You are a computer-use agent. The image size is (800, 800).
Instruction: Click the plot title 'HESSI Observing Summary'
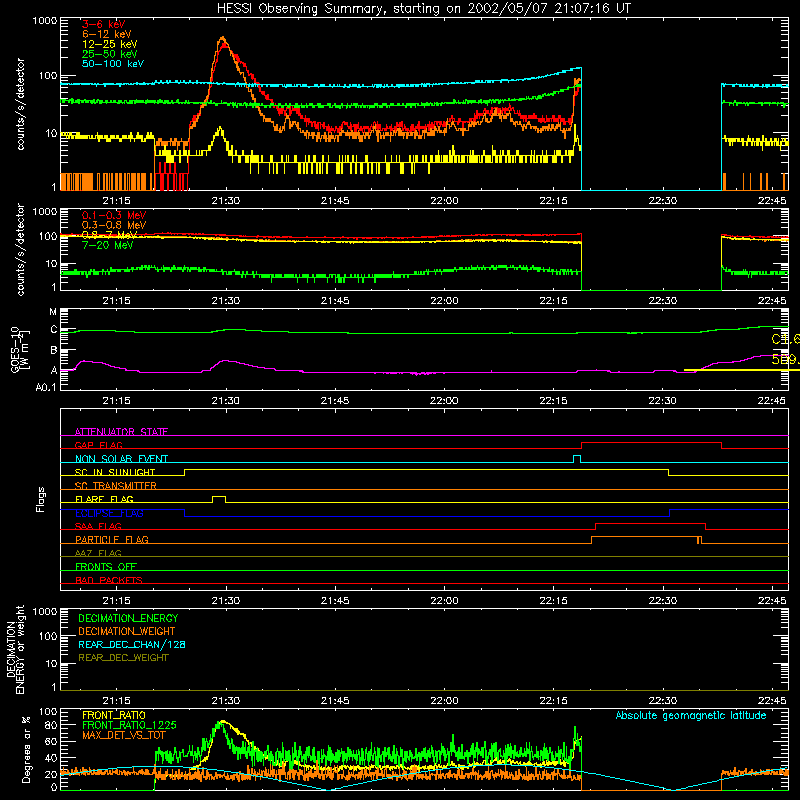[x=302, y=9]
